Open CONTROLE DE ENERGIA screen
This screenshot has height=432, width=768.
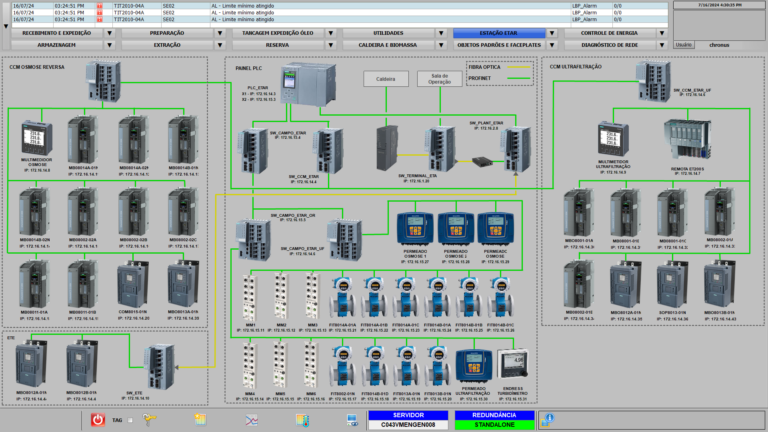(610, 33)
